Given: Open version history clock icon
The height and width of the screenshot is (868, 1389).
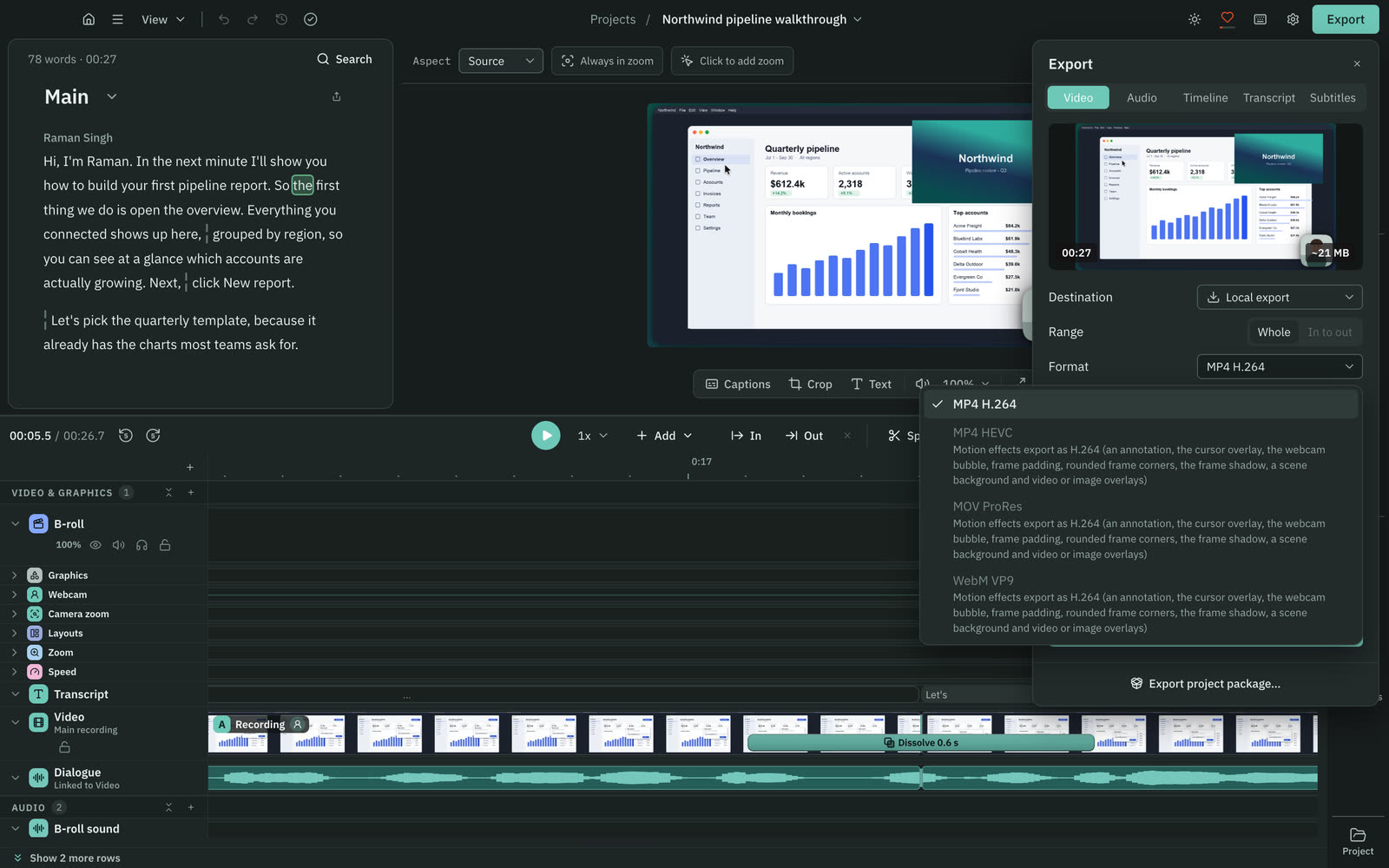Looking at the screenshot, I should [x=281, y=19].
